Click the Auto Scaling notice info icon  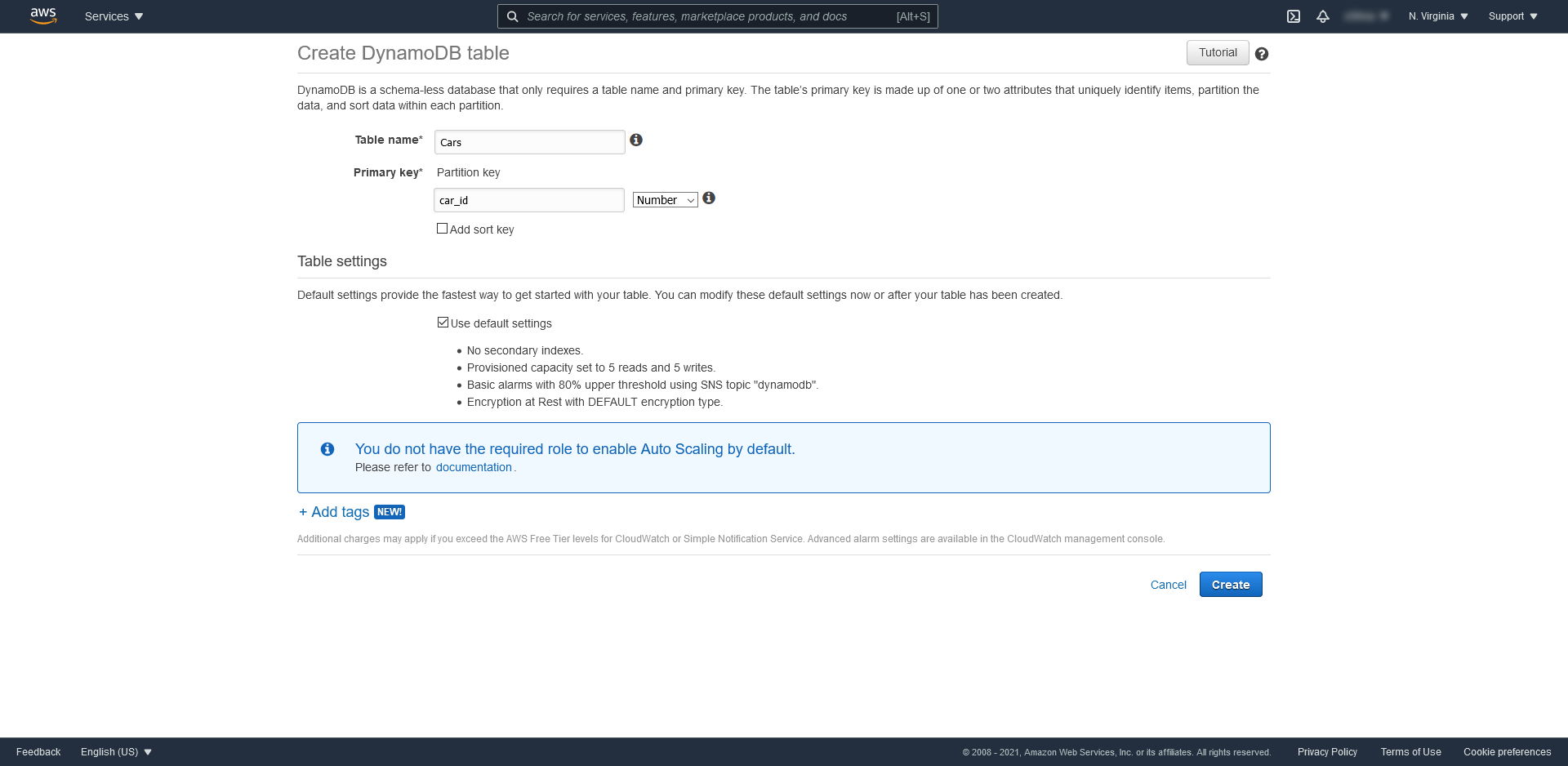pyautogui.click(x=327, y=449)
